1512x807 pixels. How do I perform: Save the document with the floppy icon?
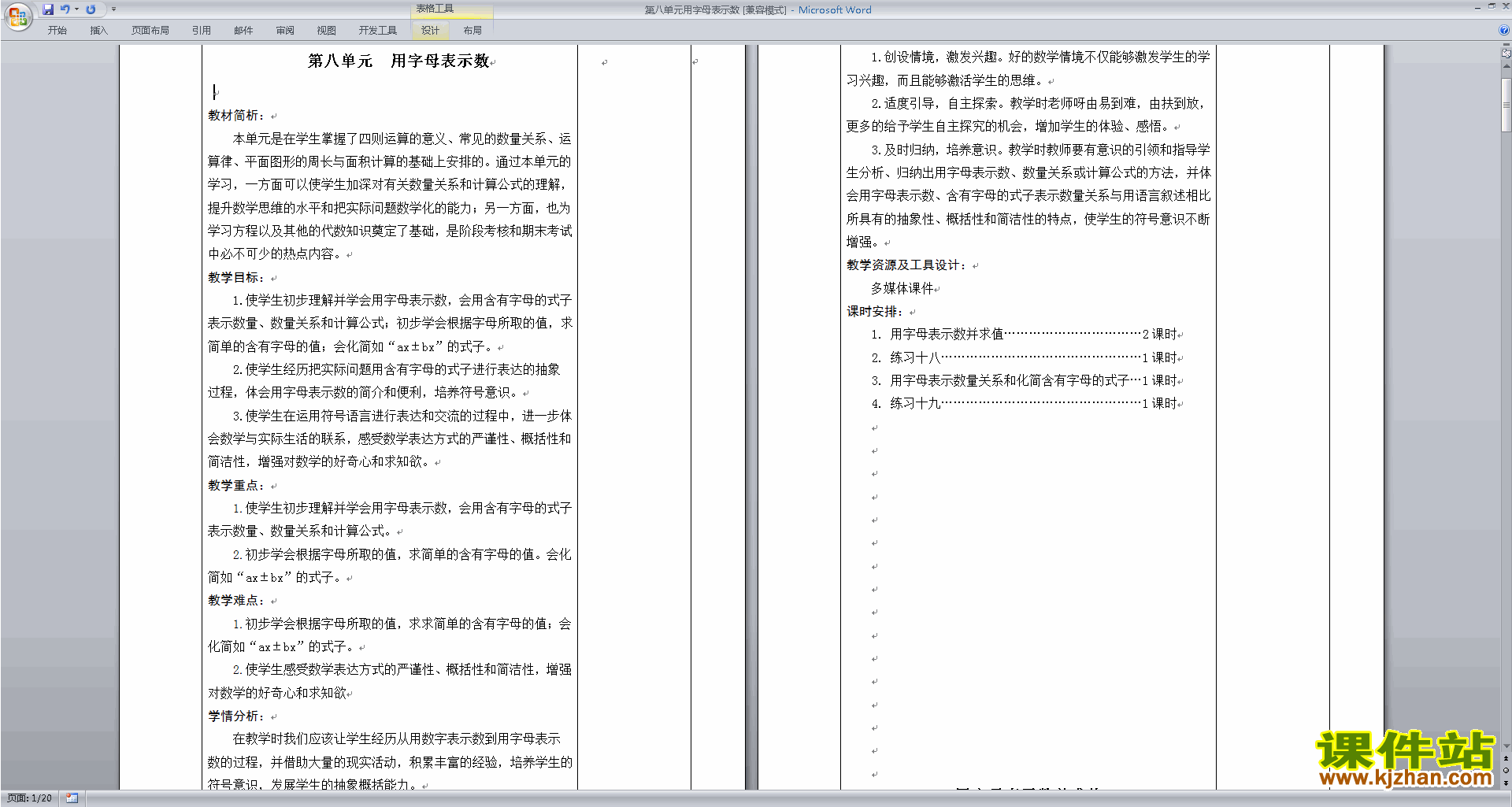point(48,9)
